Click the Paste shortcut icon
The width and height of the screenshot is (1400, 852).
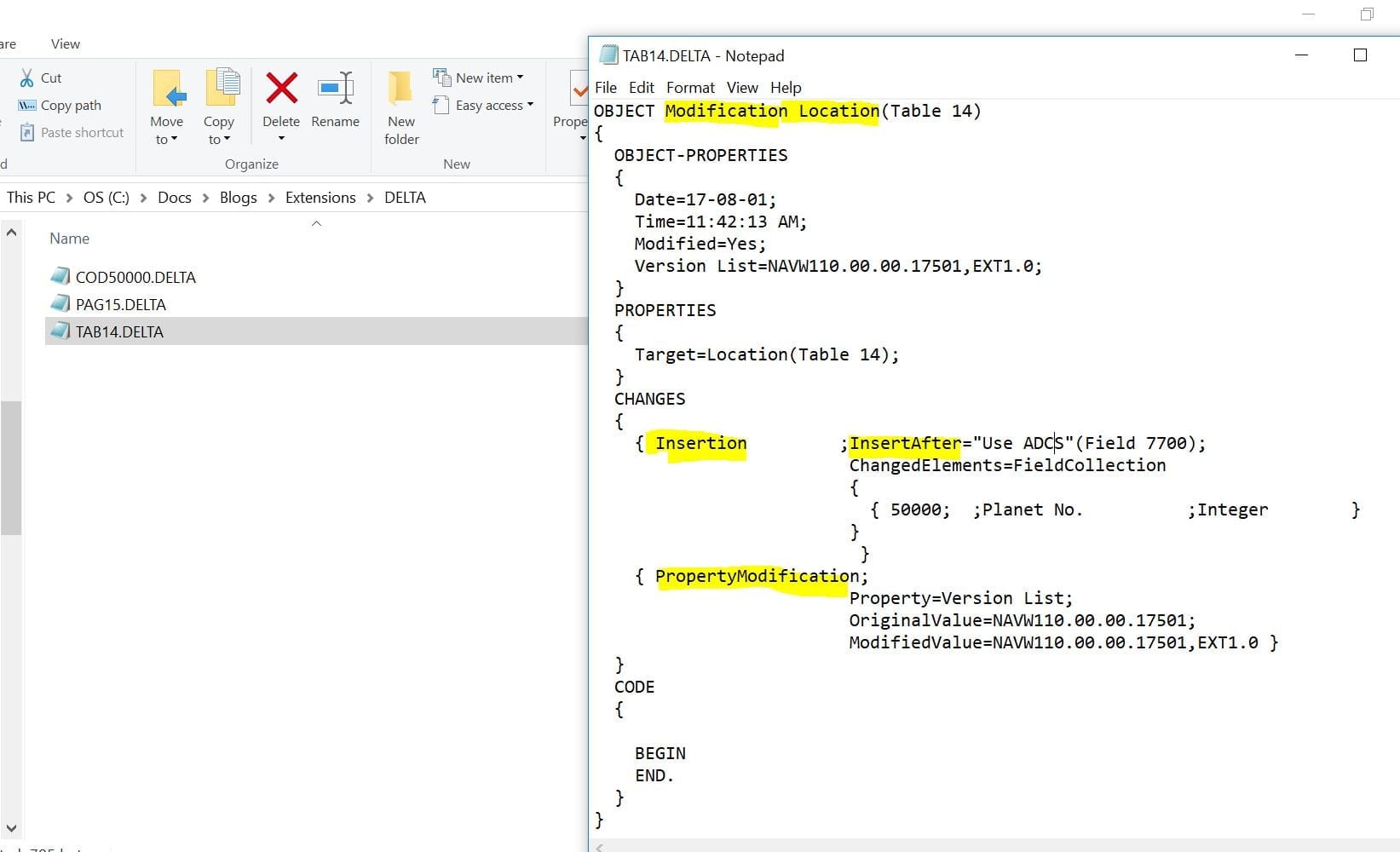27,132
